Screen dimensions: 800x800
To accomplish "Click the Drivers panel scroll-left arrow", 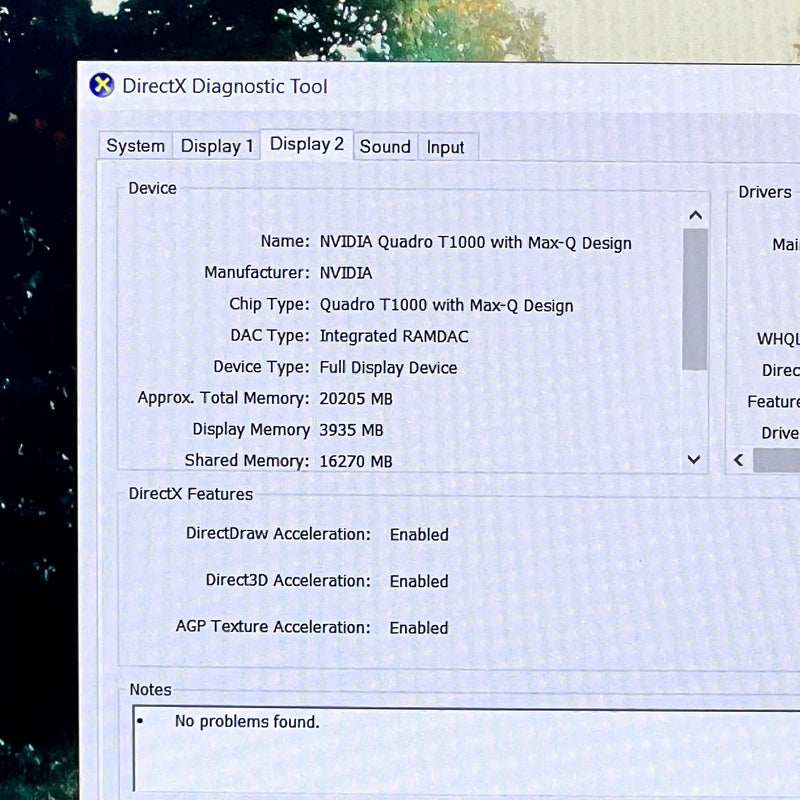I will tap(739, 460).
